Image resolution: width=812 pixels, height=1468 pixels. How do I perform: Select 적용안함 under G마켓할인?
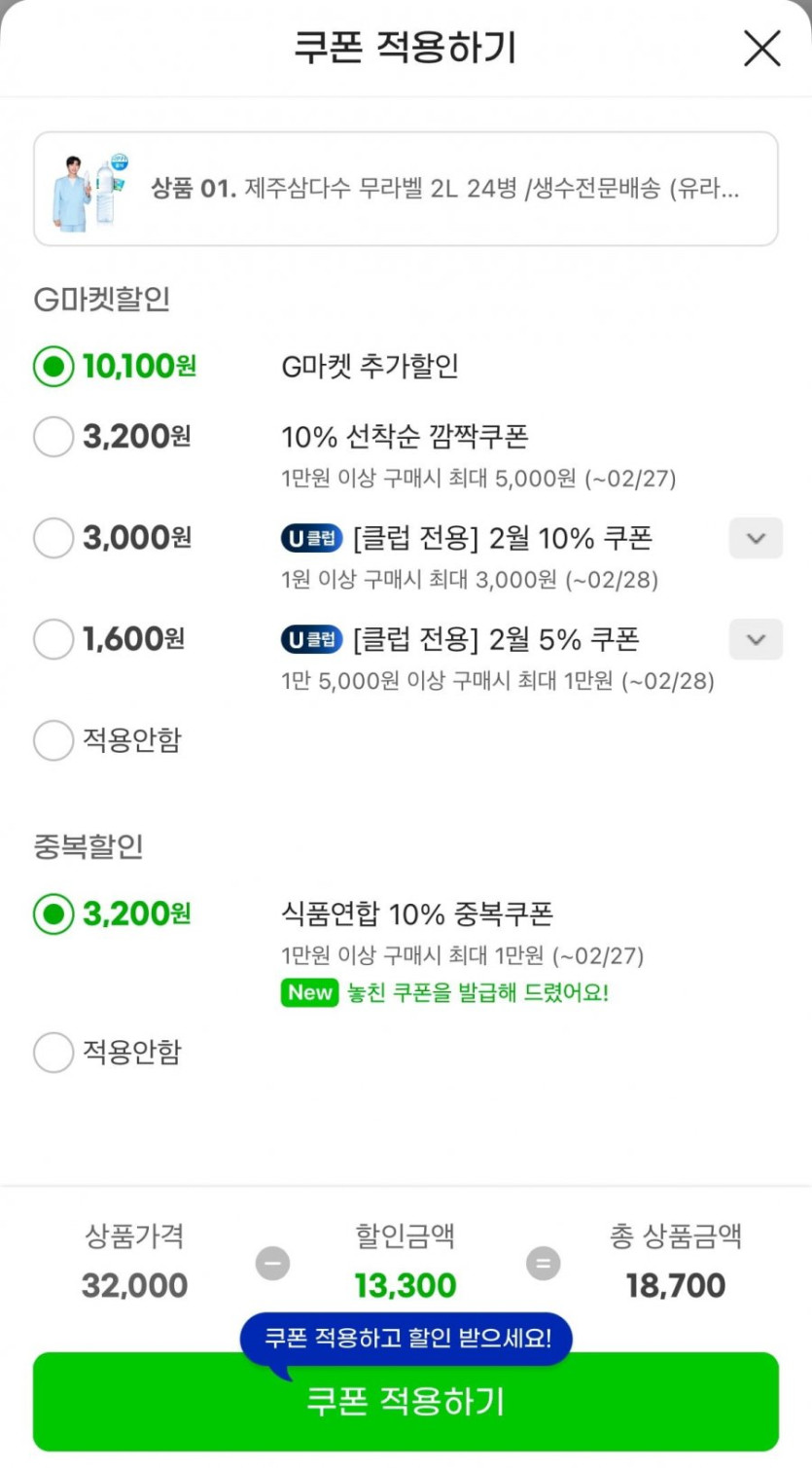click(53, 740)
